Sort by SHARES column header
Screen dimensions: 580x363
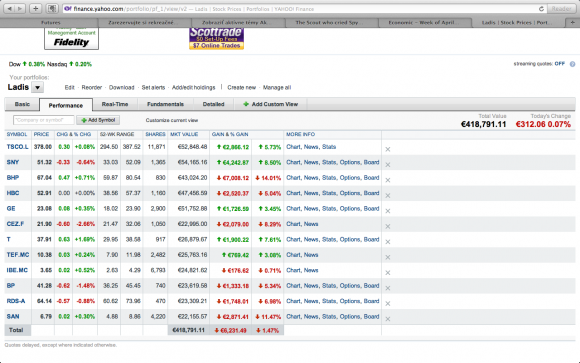click(155, 134)
